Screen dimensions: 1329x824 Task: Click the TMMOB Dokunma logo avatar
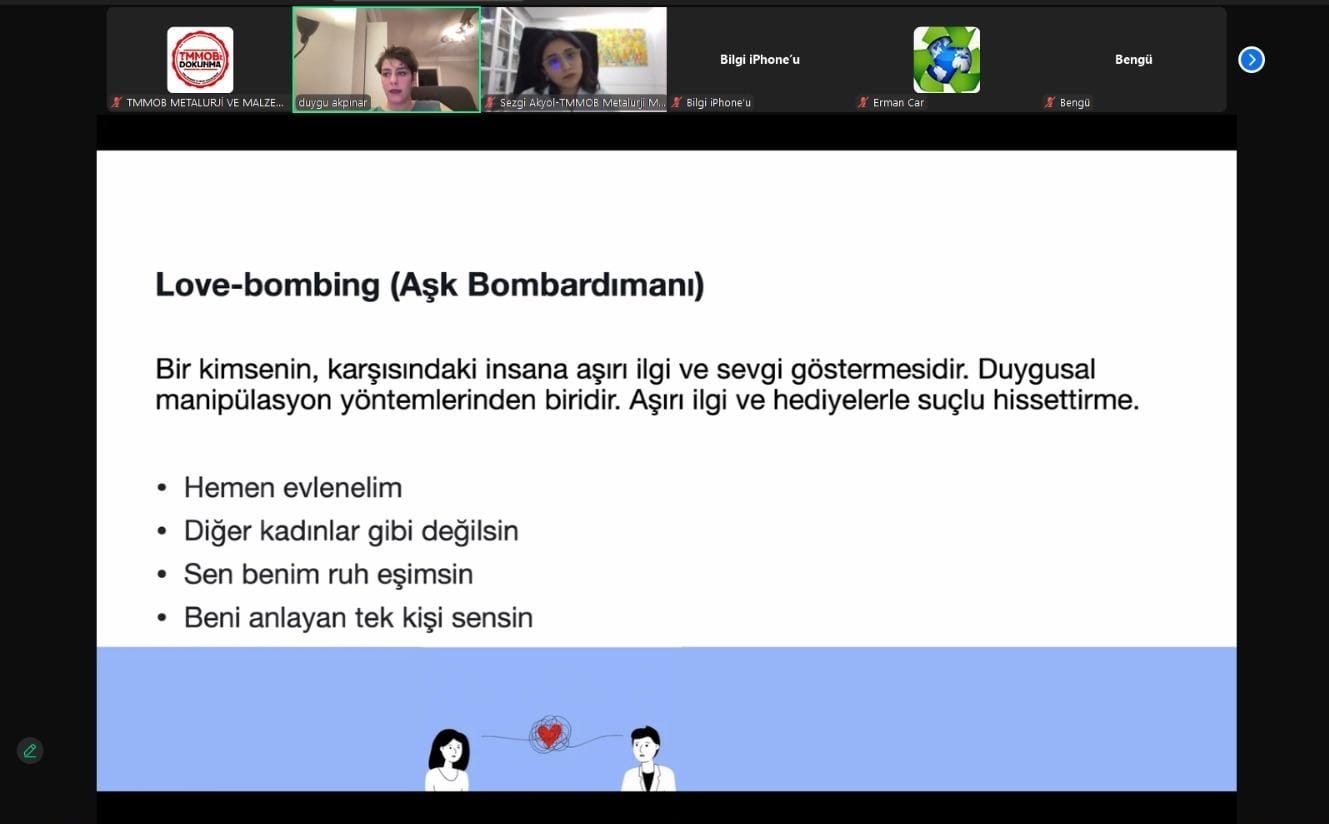200,60
